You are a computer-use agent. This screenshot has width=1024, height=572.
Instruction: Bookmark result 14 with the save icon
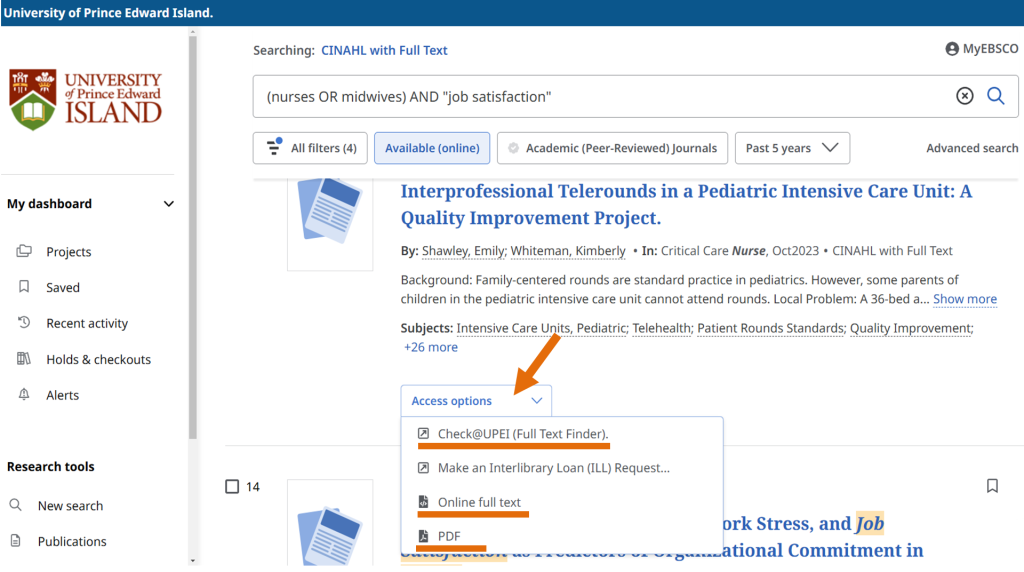pyautogui.click(x=992, y=486)
